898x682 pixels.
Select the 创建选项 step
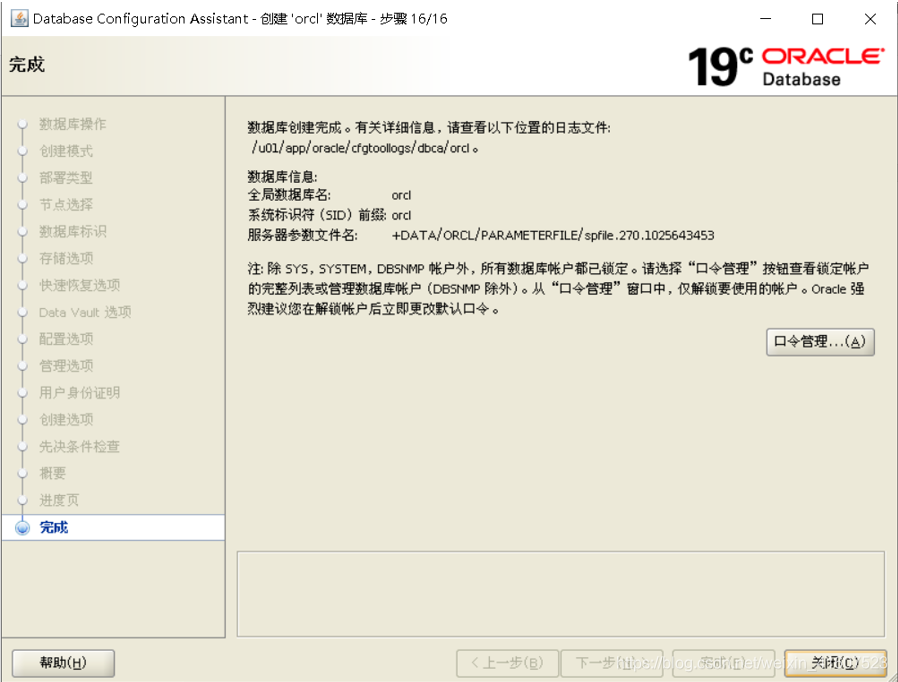pyautogui.click(x=66, y=420)
